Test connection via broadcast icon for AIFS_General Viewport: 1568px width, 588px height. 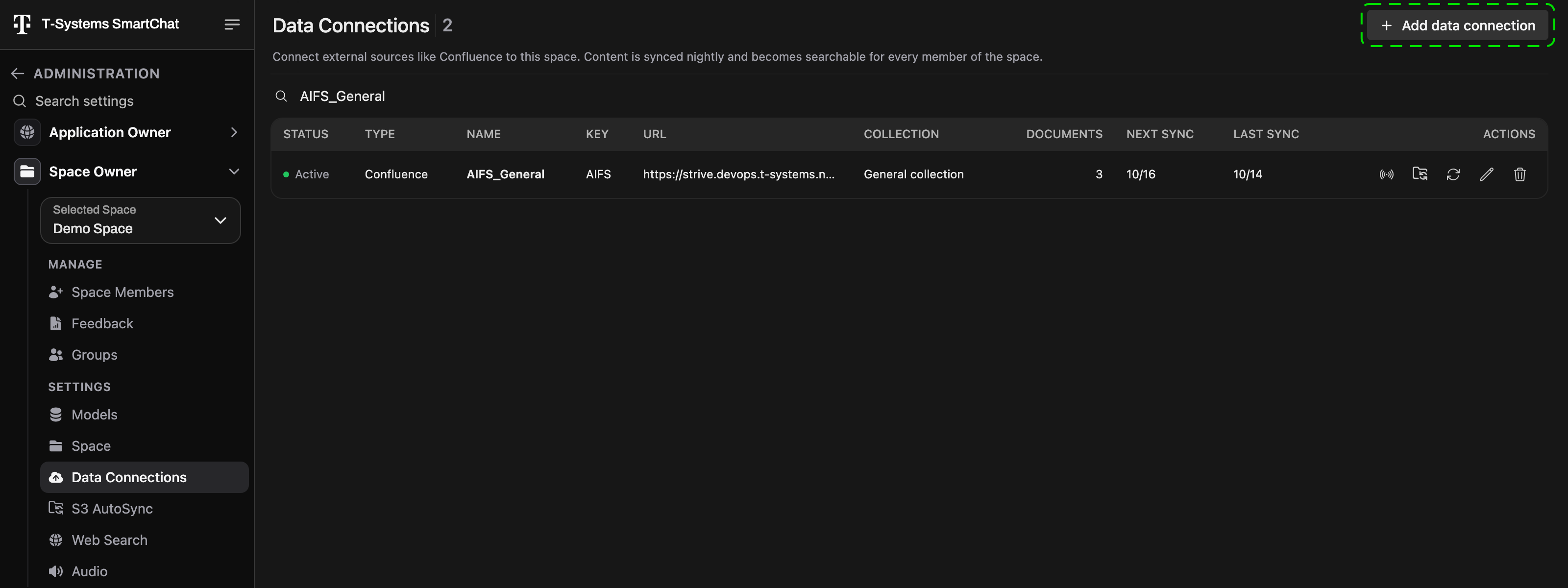(x=1386, y=175)
